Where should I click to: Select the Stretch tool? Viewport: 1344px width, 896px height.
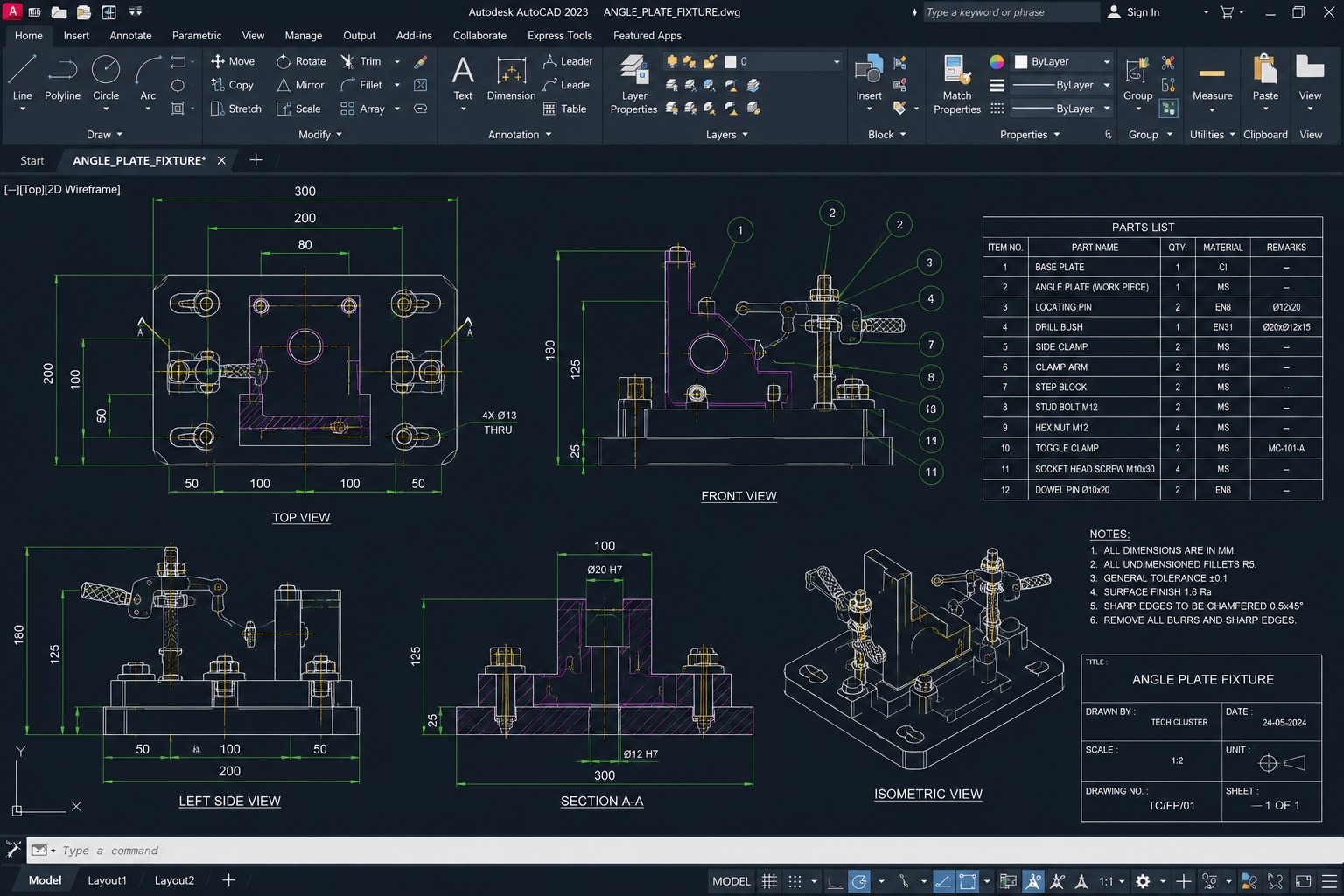click(x=236, y=108)
